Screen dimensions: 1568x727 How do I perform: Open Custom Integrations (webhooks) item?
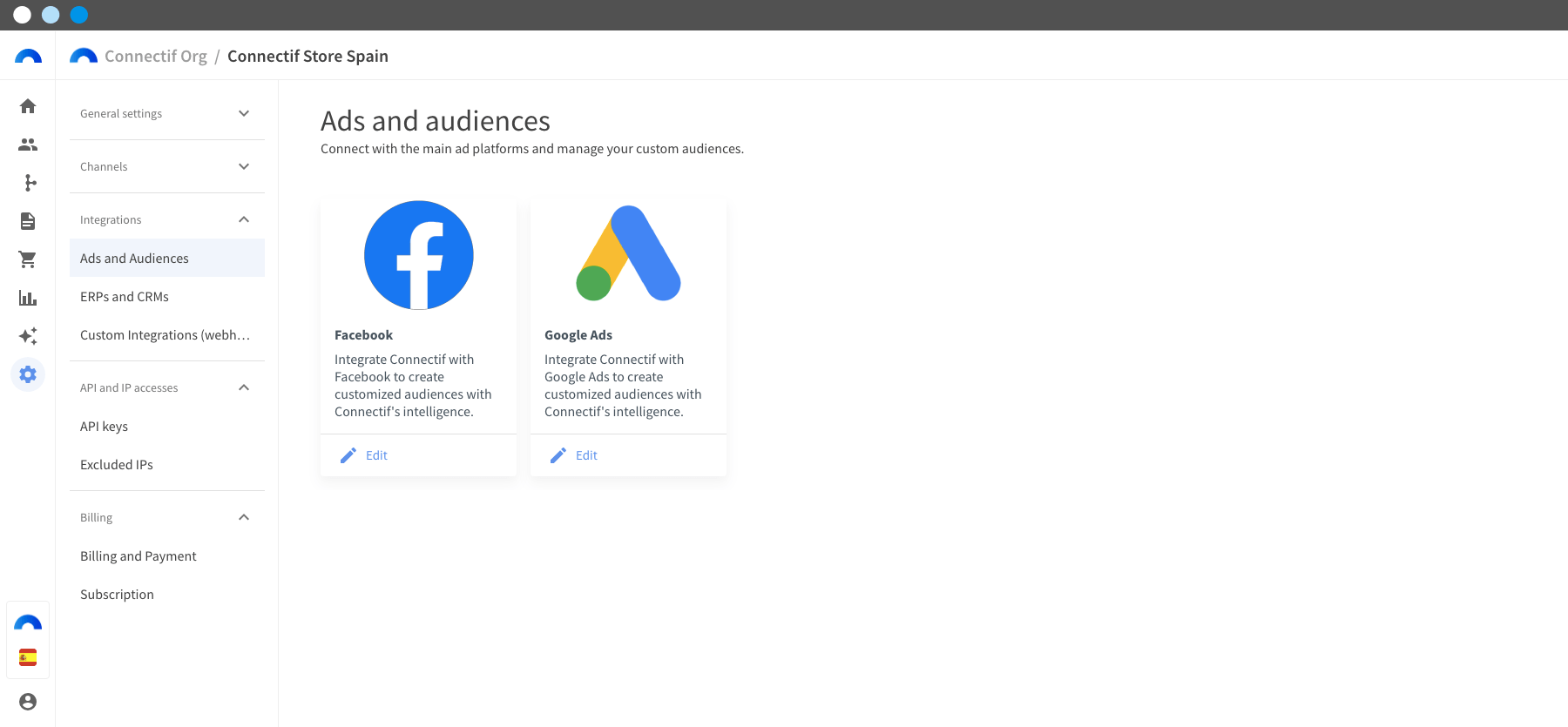pyautogui.click(x=167, y=335)
